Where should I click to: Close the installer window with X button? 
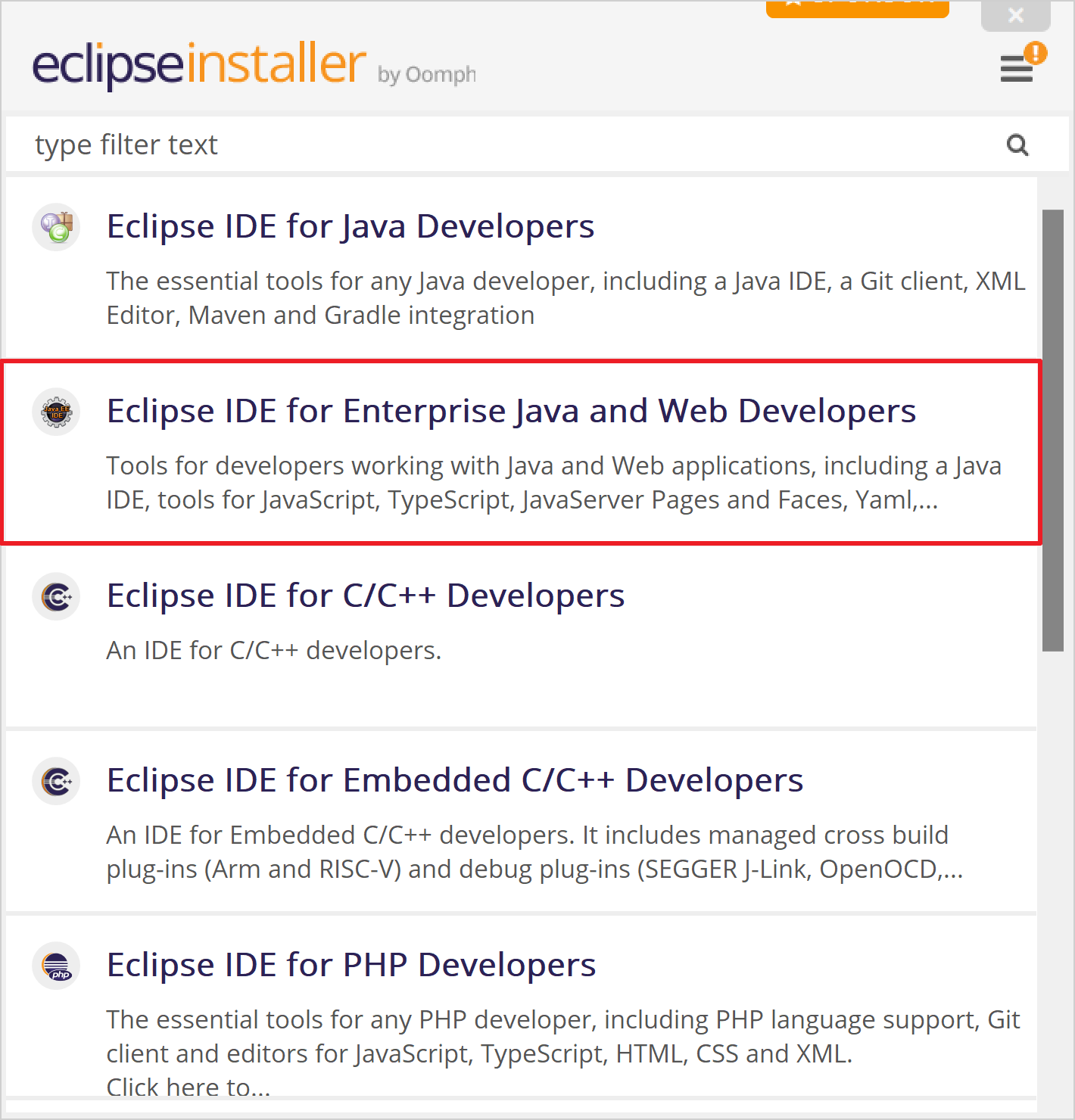(x=1016, y=15)
